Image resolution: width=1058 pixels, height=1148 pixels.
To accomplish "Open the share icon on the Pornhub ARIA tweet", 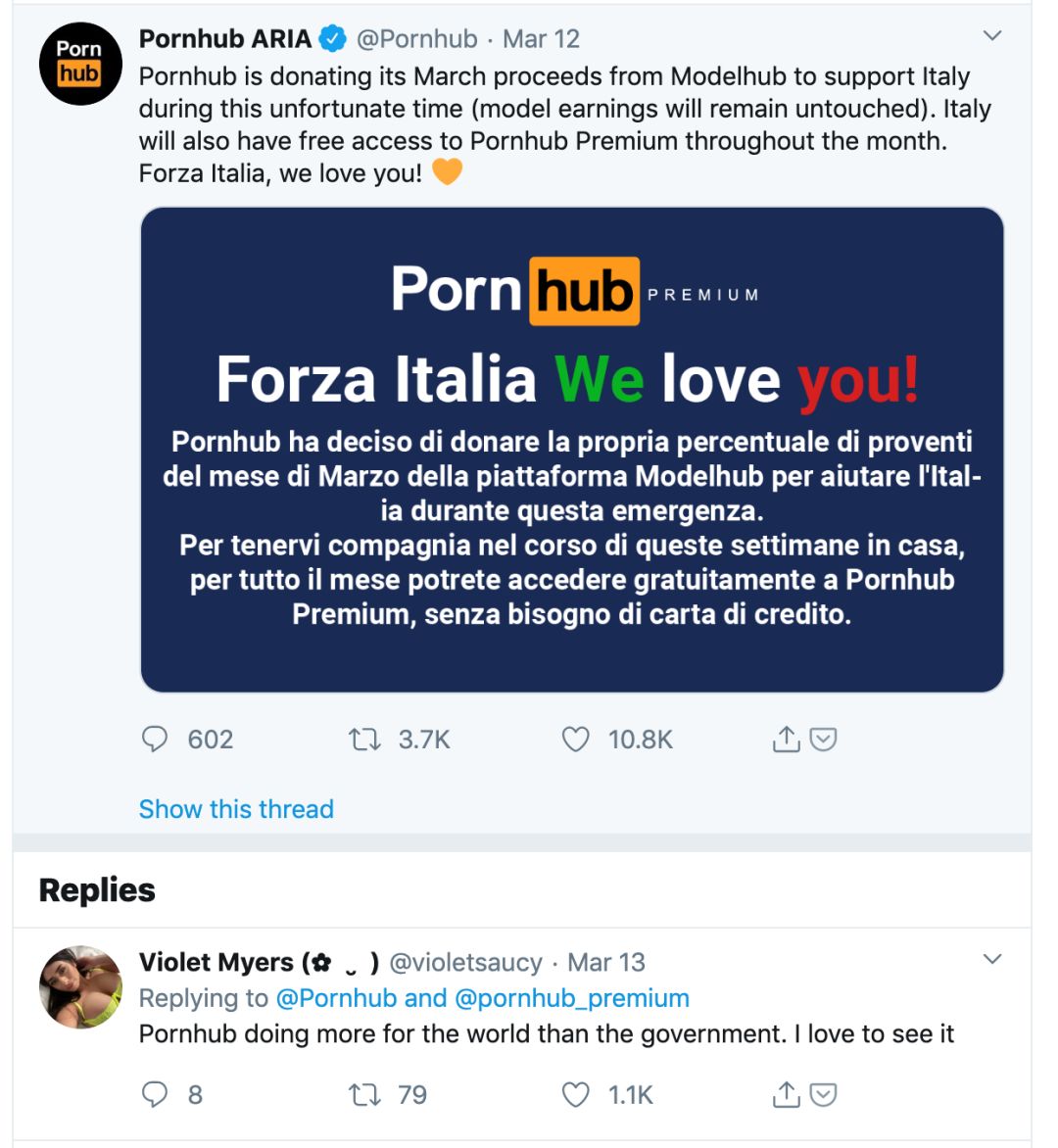I will [786, 739].
